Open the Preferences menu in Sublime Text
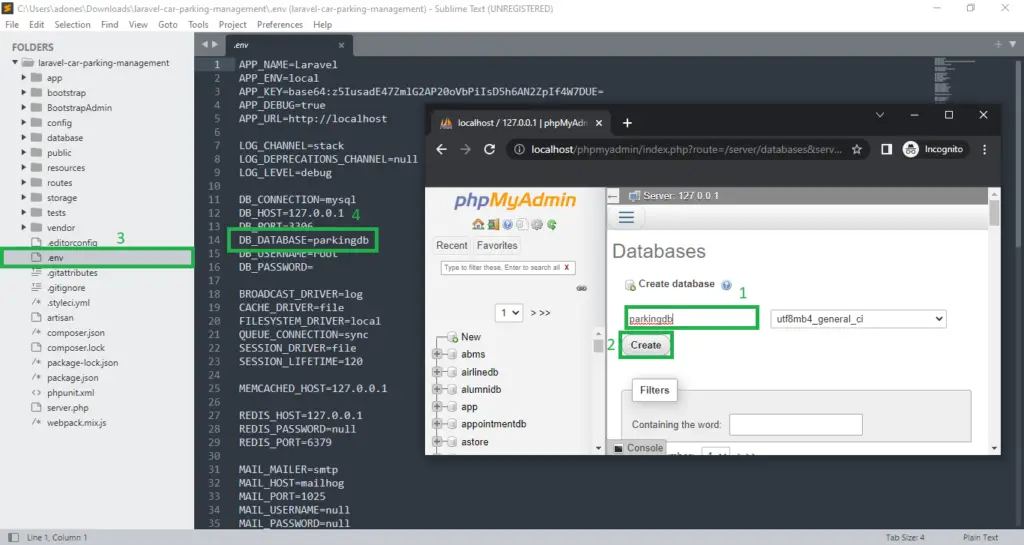The height and width of the screenshot is (545, 1024). [279, 24]
